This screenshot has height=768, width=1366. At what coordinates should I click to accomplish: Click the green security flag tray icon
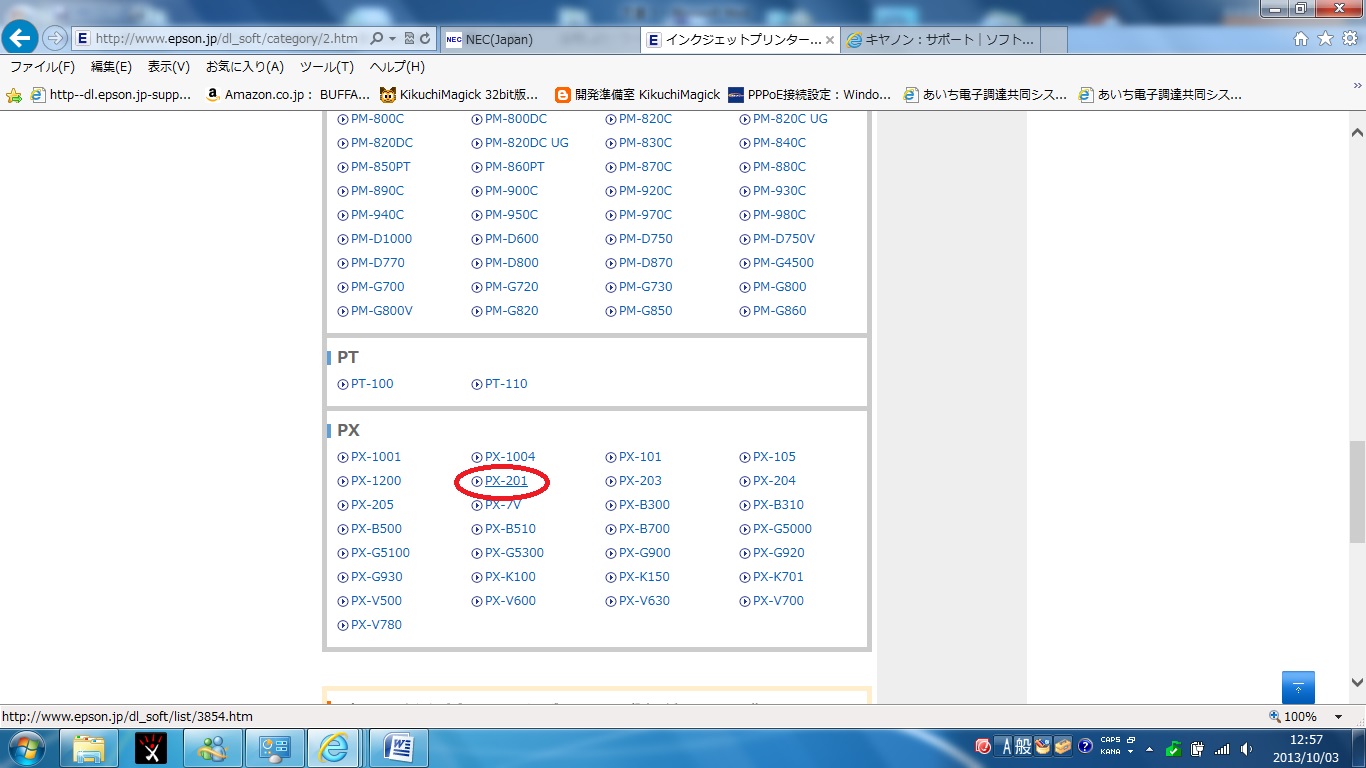tap(1174, 748)
